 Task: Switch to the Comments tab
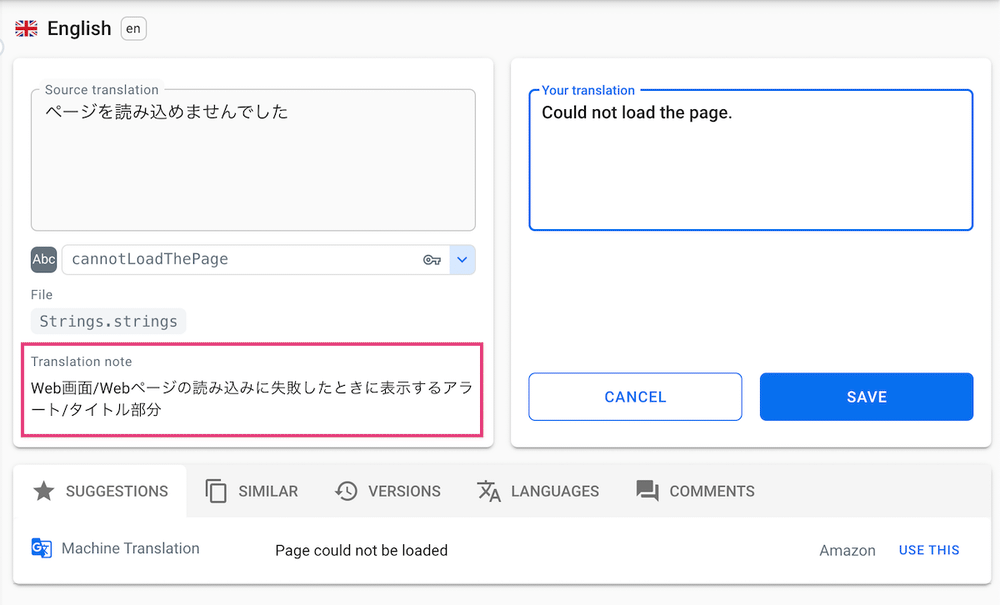click(x=694, y=491)
